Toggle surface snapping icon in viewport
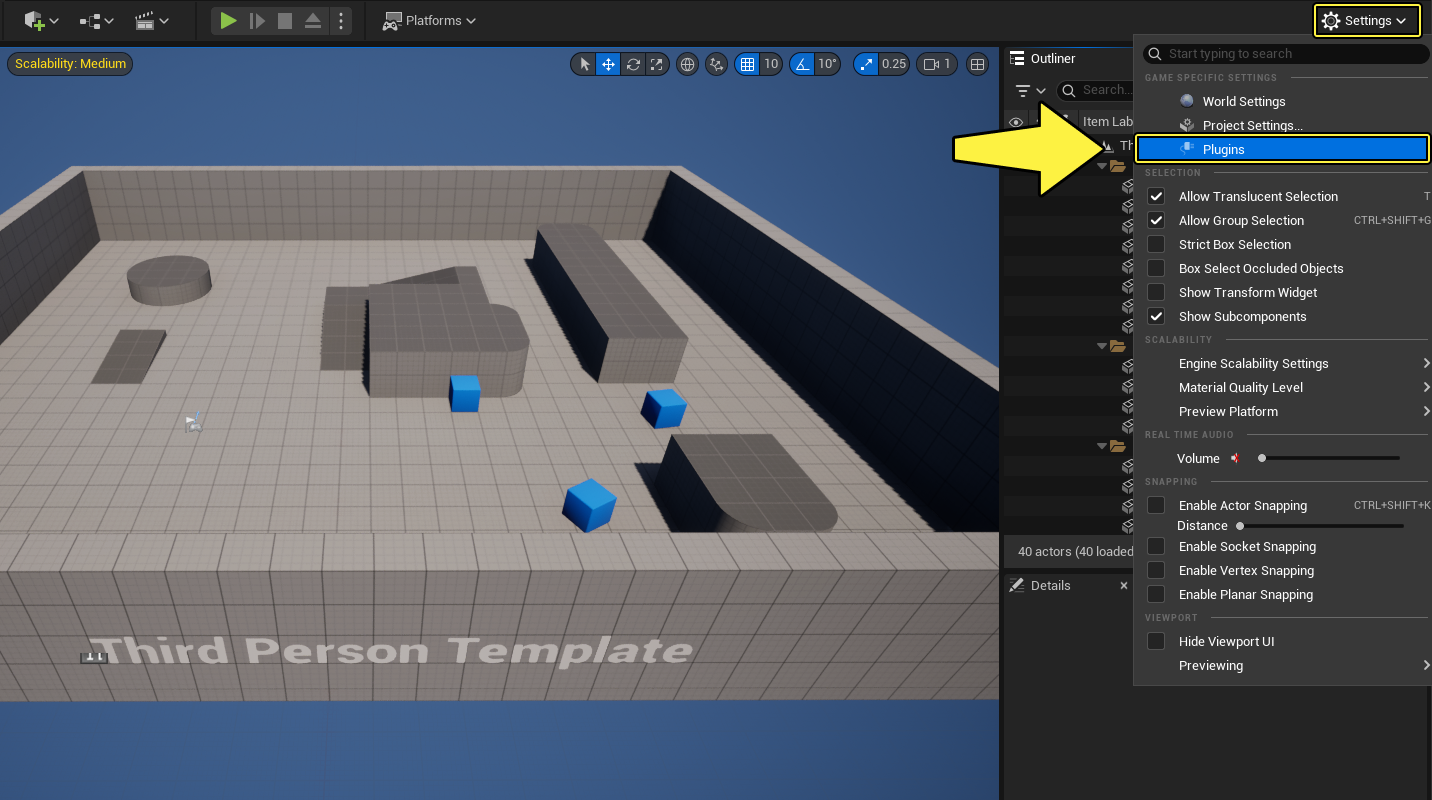Image resolution: width=1432 pixels, height=800 pixels. [716, 64]
